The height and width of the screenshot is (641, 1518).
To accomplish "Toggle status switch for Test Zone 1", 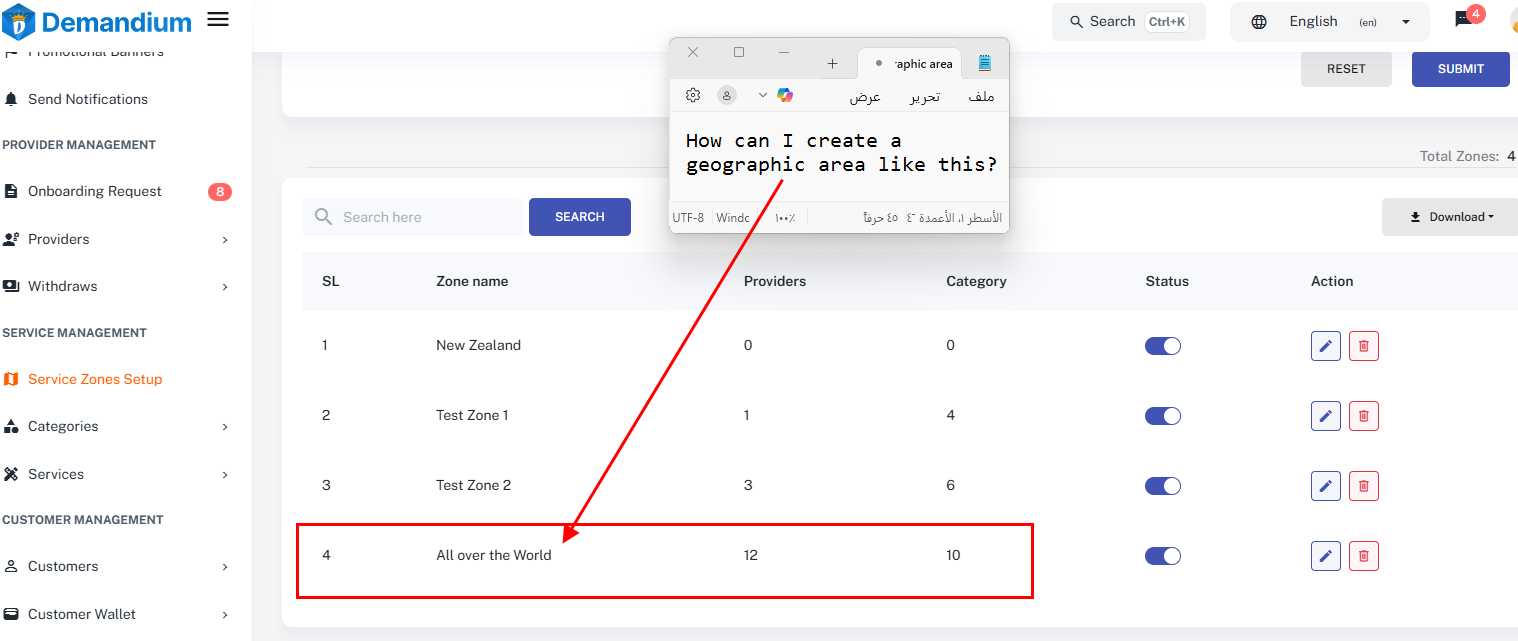I will (x=1162, y=416).
